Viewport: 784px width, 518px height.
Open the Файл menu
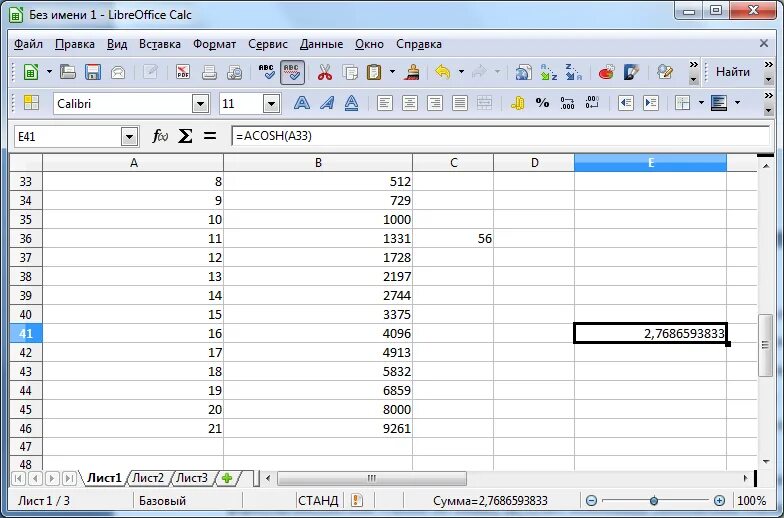(28, 44)
